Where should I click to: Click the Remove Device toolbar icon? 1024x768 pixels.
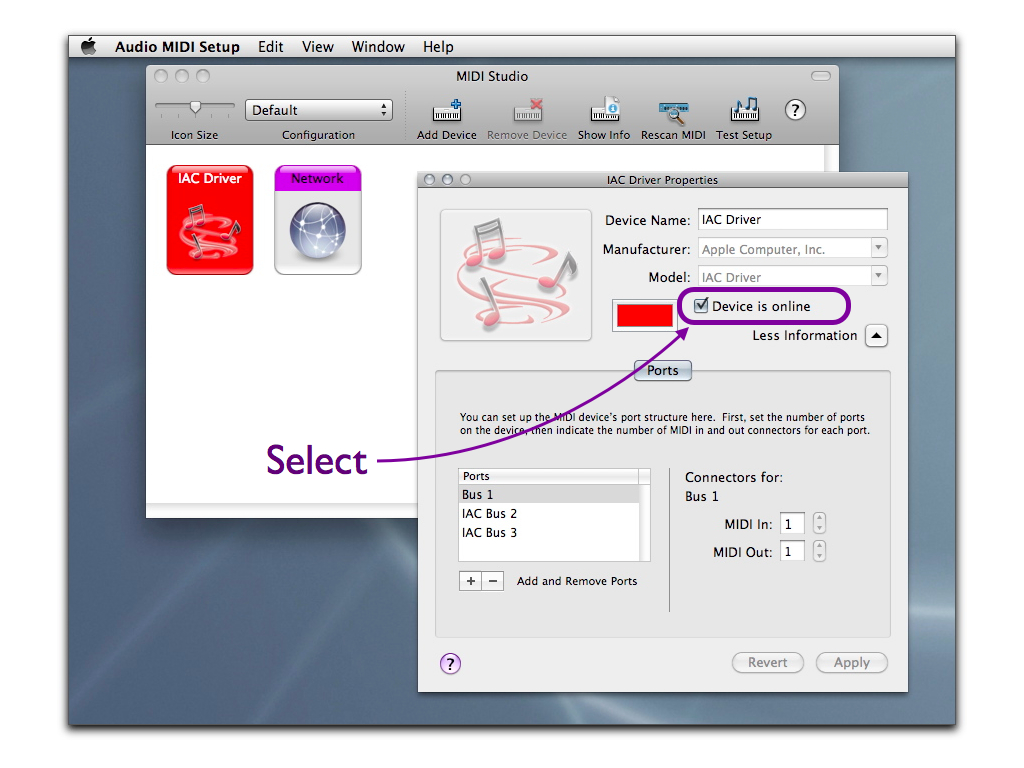pos(527,110)
